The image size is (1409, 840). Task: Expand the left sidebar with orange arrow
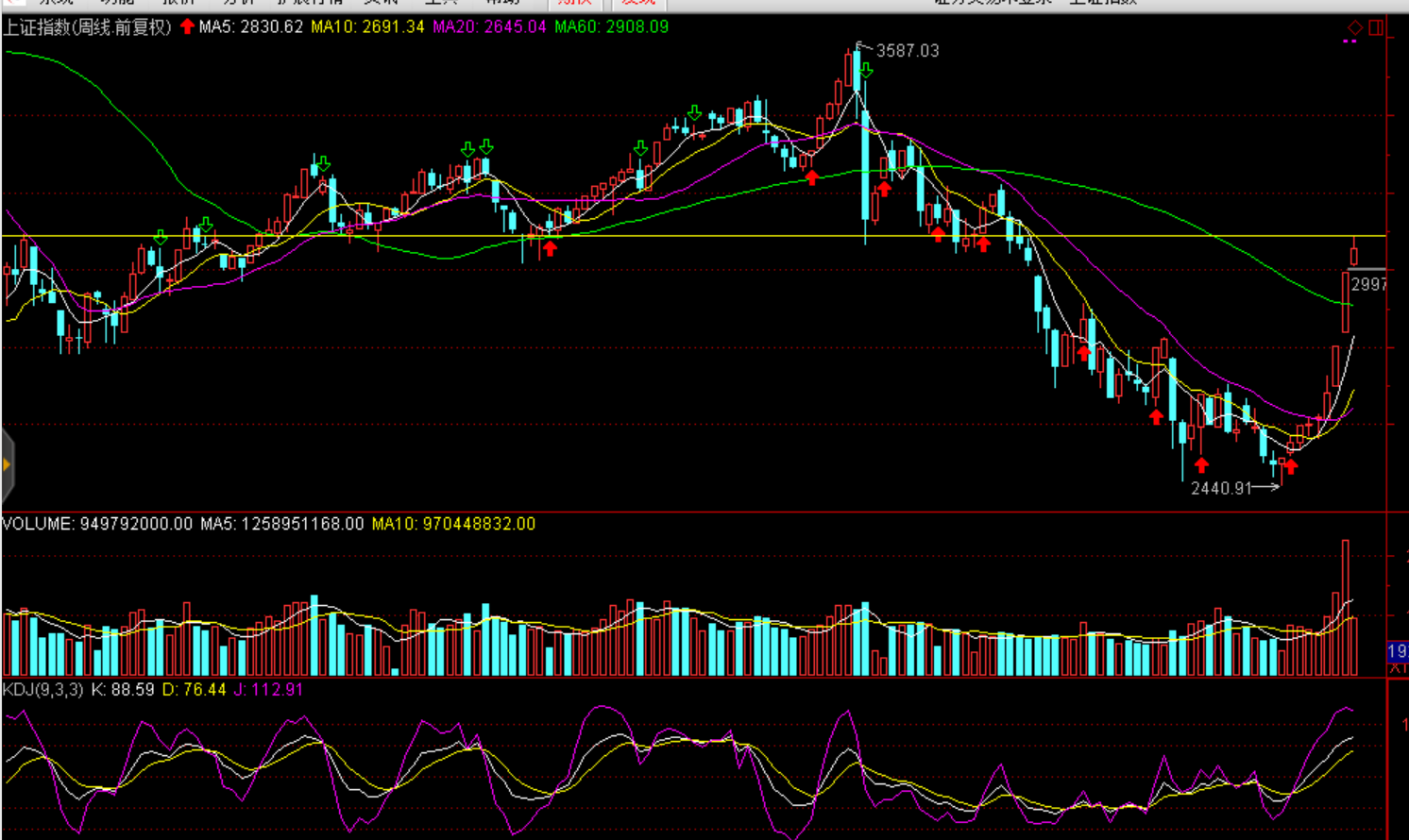pyautogui.click(x=7, y=464)
